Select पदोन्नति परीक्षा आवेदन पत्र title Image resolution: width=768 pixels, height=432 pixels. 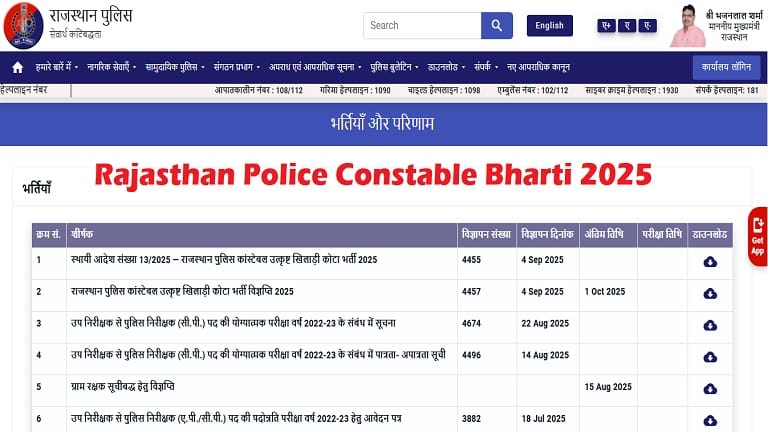[x=236, y=418]
